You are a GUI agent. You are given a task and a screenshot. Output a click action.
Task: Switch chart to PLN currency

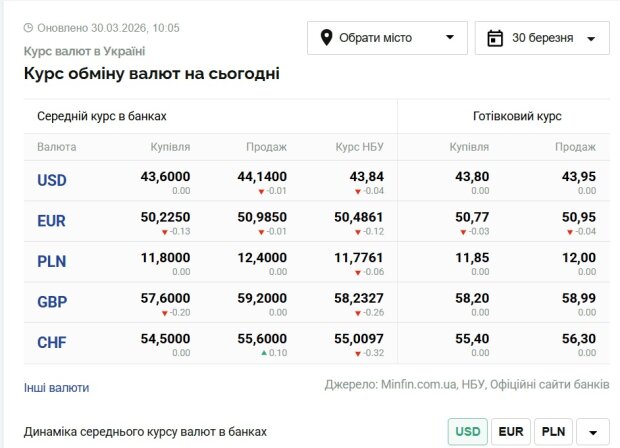click(554, 432)
